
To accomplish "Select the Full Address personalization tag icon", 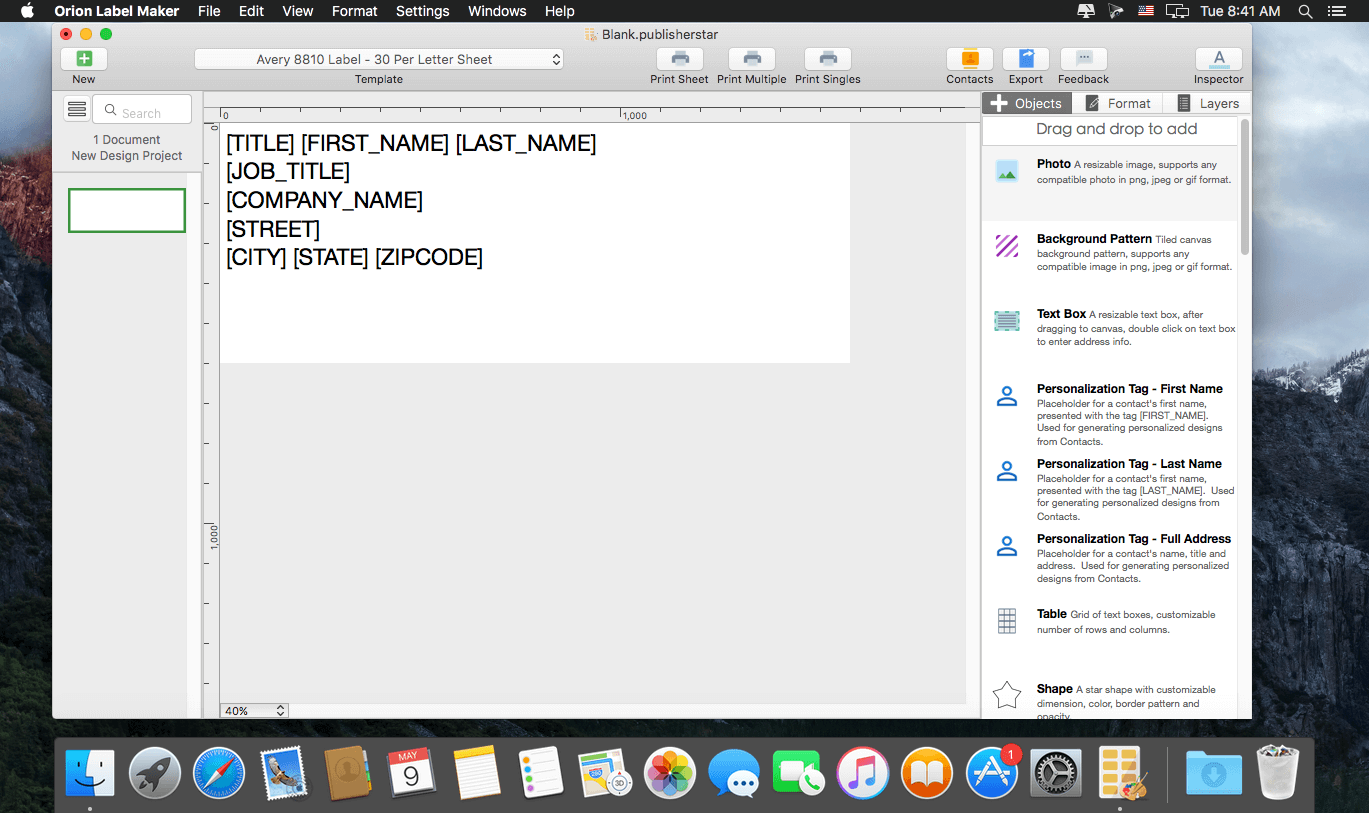I will point(1007,546).
